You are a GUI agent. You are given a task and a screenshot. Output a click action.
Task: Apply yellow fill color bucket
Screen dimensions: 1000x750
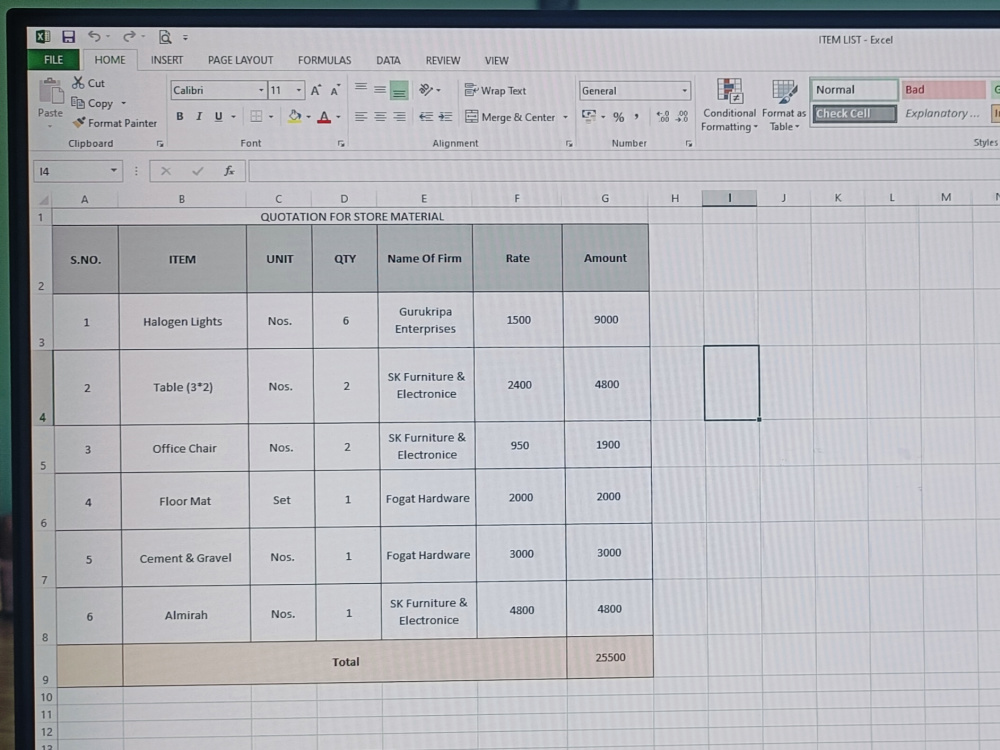coord(294,117)
